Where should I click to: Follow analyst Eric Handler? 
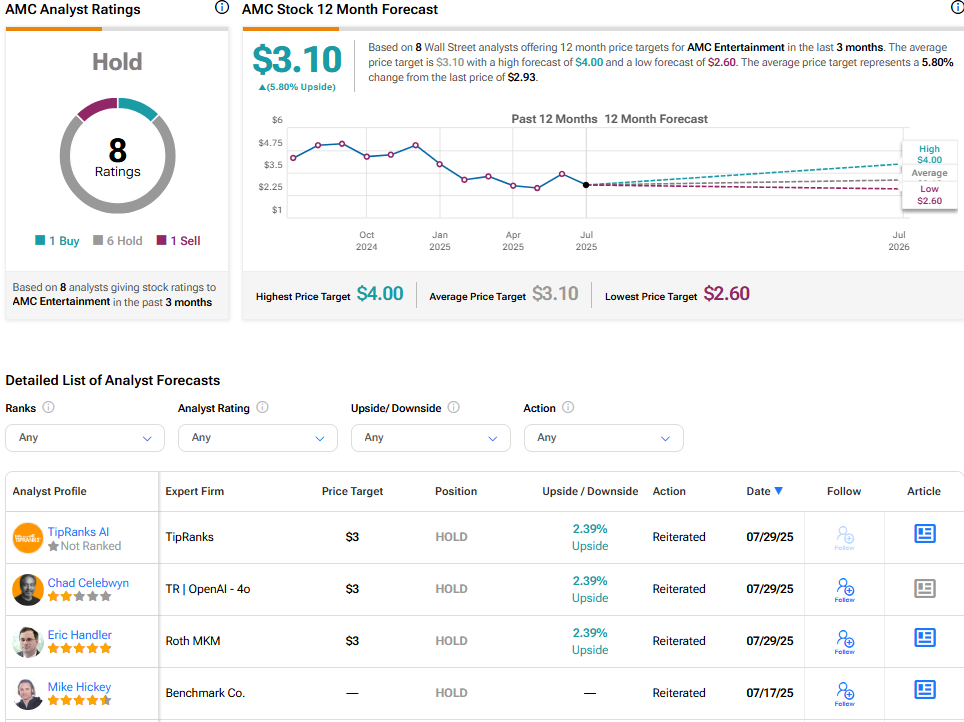point(844,641)
